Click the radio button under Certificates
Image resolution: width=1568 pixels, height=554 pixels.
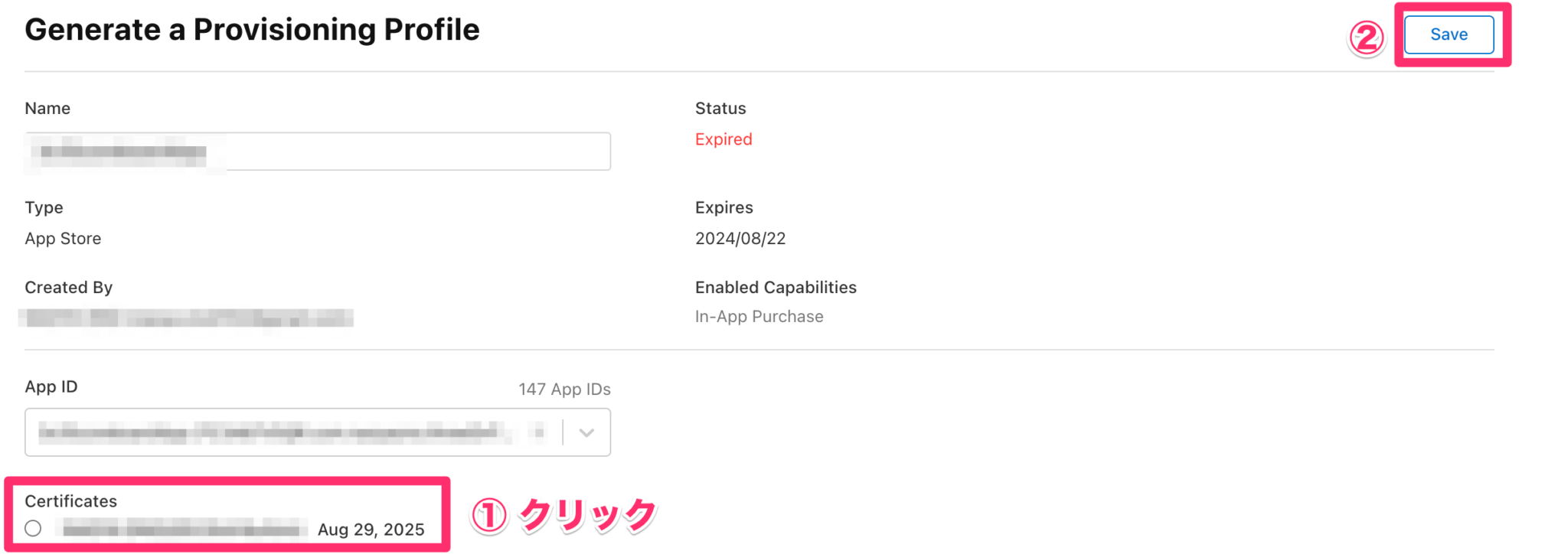pyautogui.click(x=33, y=528)
